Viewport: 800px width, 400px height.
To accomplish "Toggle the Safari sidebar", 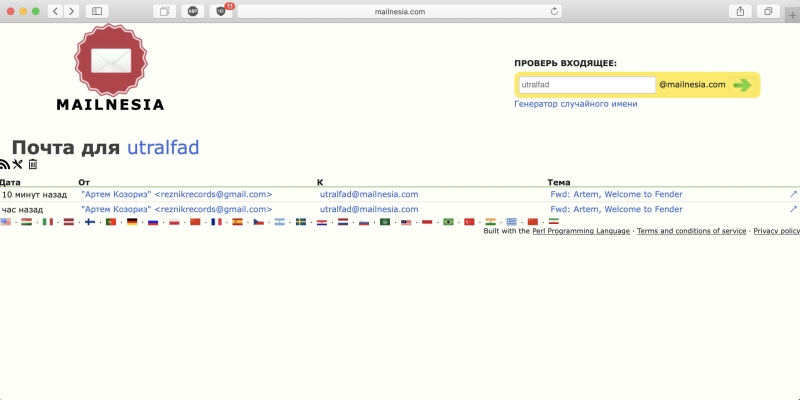I will (97, 11).
